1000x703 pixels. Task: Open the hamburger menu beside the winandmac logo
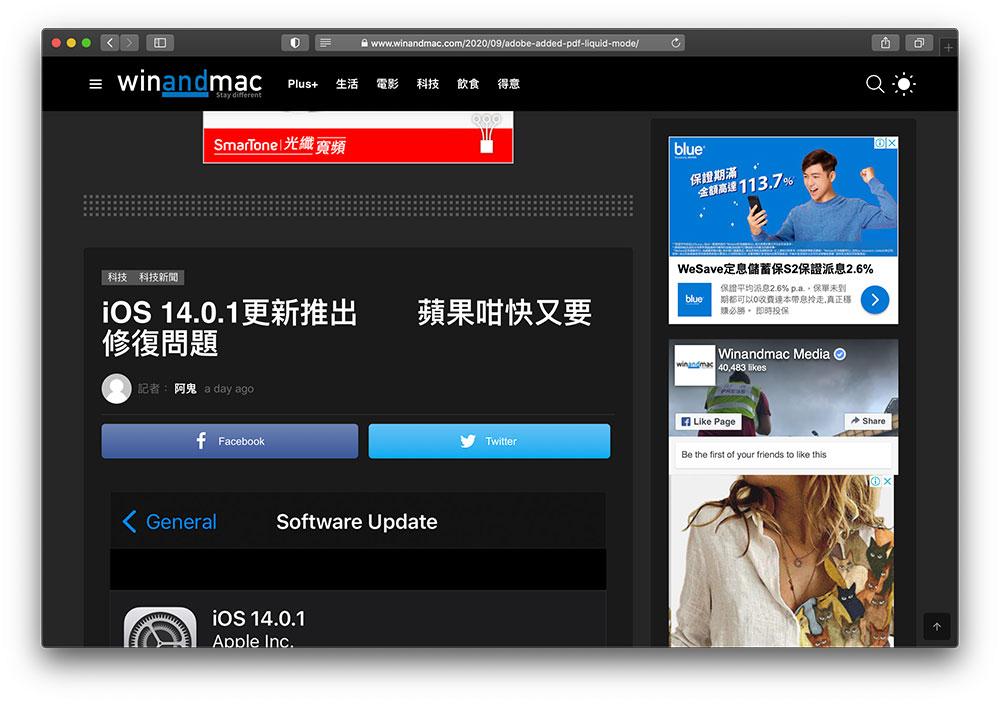coord(95,84)
